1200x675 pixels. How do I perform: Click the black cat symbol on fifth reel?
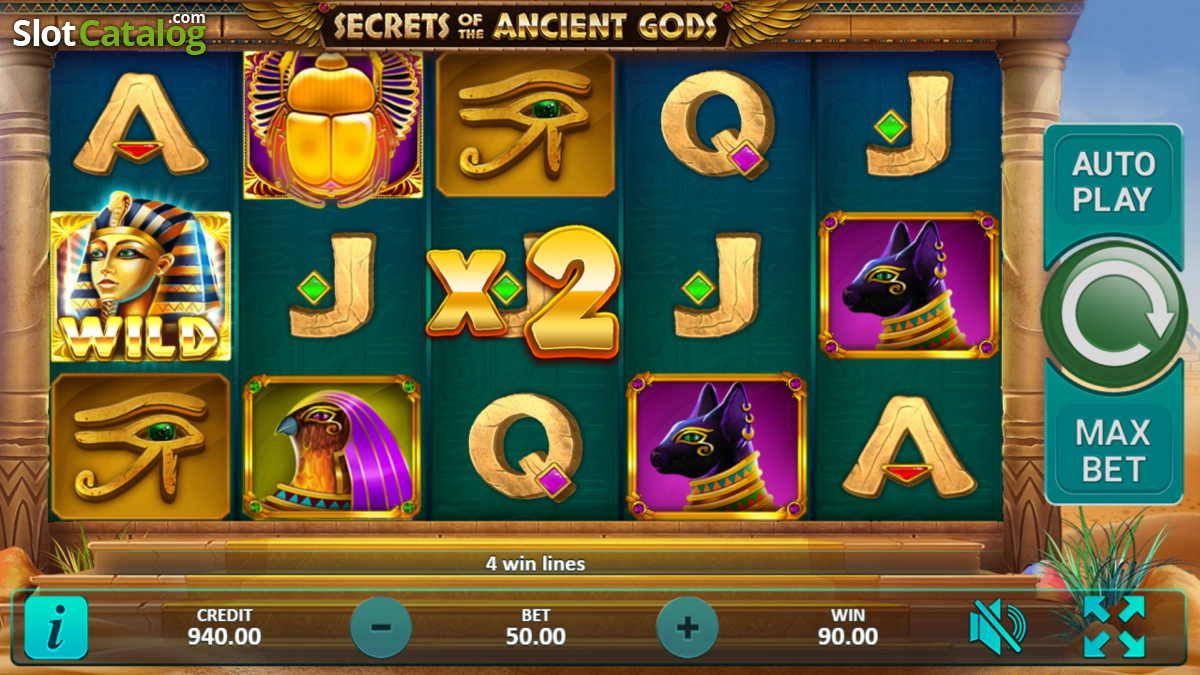click(x=909, y=285)
